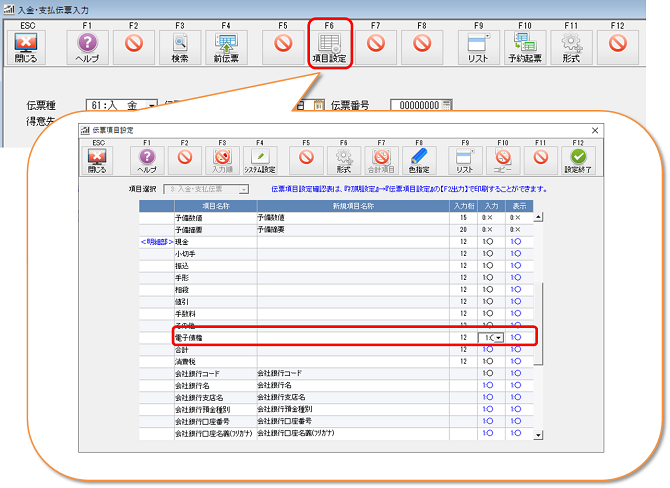Expand the 項目選択 combo box
This screenshot has height=488, width=670.
coord(243,189)
